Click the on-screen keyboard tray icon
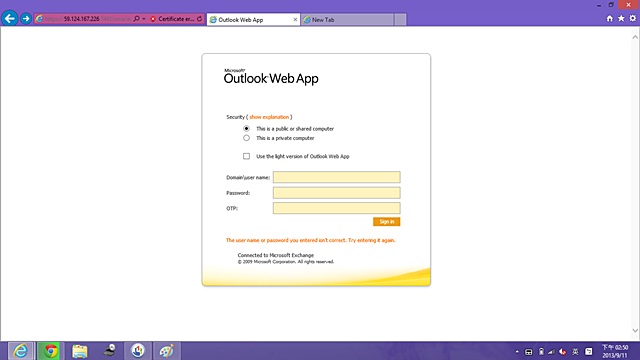Image resolution: width=640 pixels, height=360 pixels. [529, 351]
